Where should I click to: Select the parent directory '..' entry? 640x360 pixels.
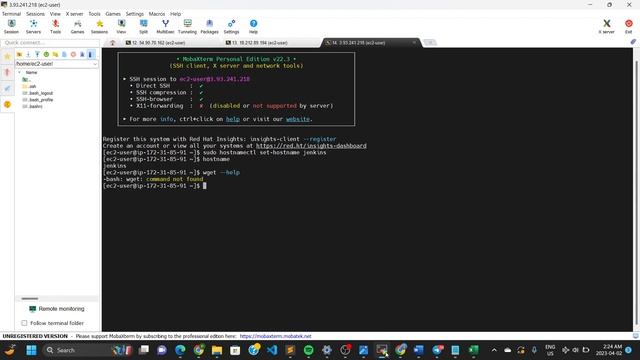(26, 80)
